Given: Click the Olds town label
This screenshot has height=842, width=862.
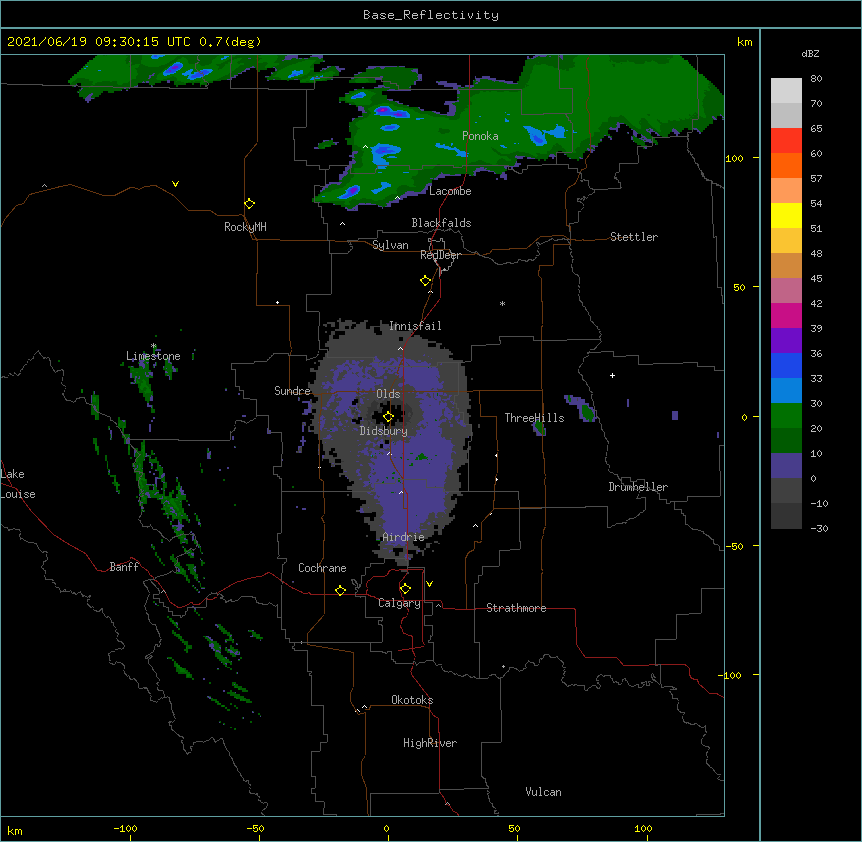Looking at the screenshot, I should click(x=388, y=394).
